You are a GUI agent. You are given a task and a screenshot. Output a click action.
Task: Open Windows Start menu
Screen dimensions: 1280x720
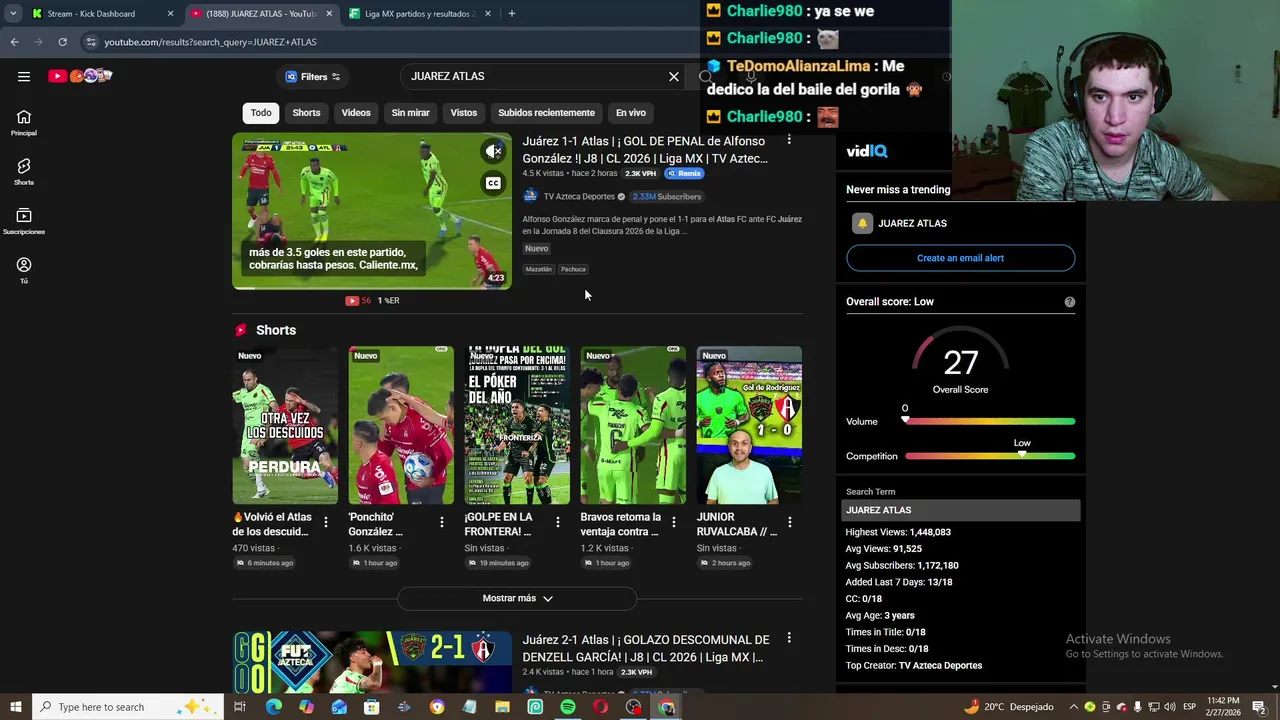coord(15,707)
